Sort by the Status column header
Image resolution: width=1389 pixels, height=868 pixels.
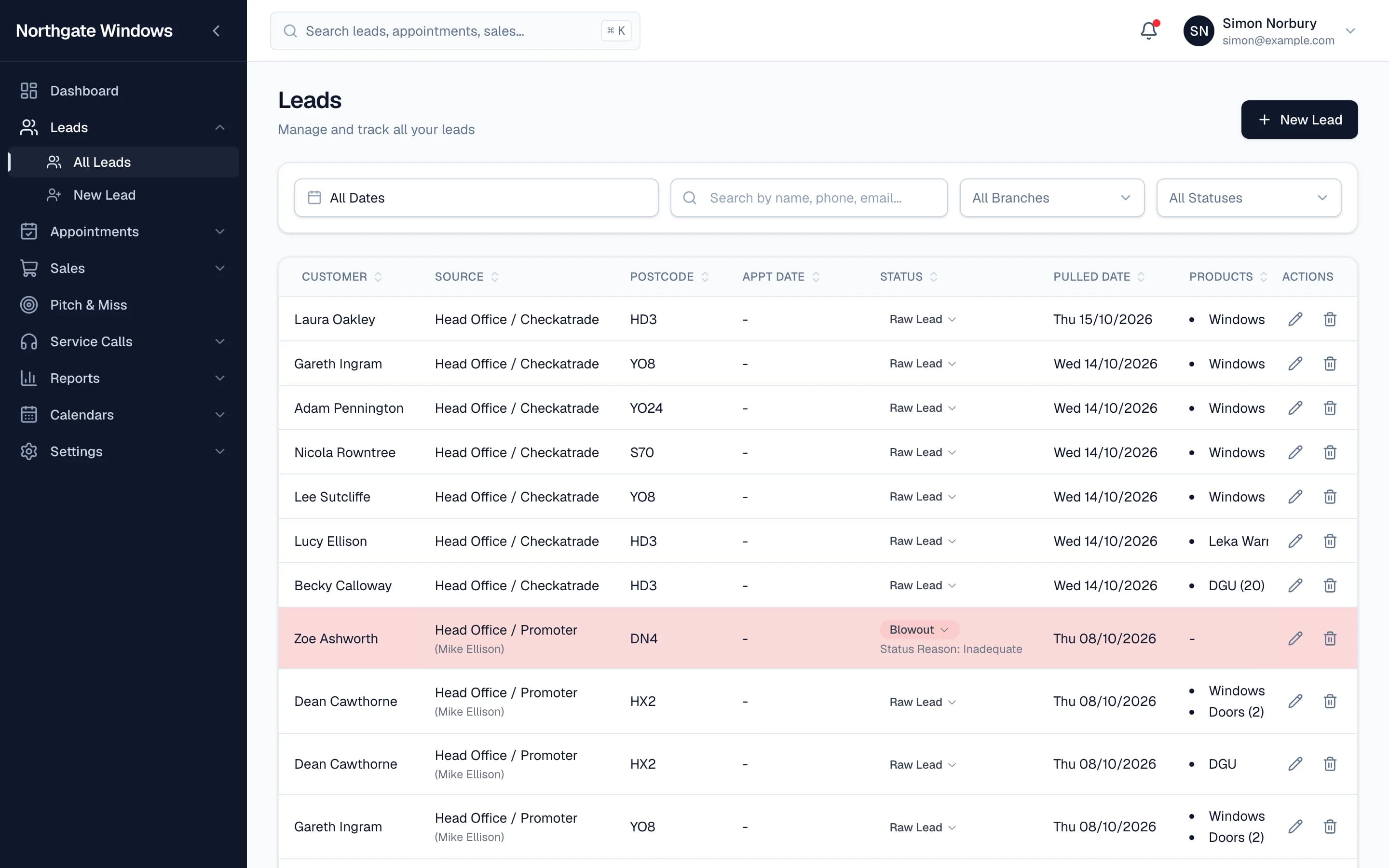pos(909,277)
